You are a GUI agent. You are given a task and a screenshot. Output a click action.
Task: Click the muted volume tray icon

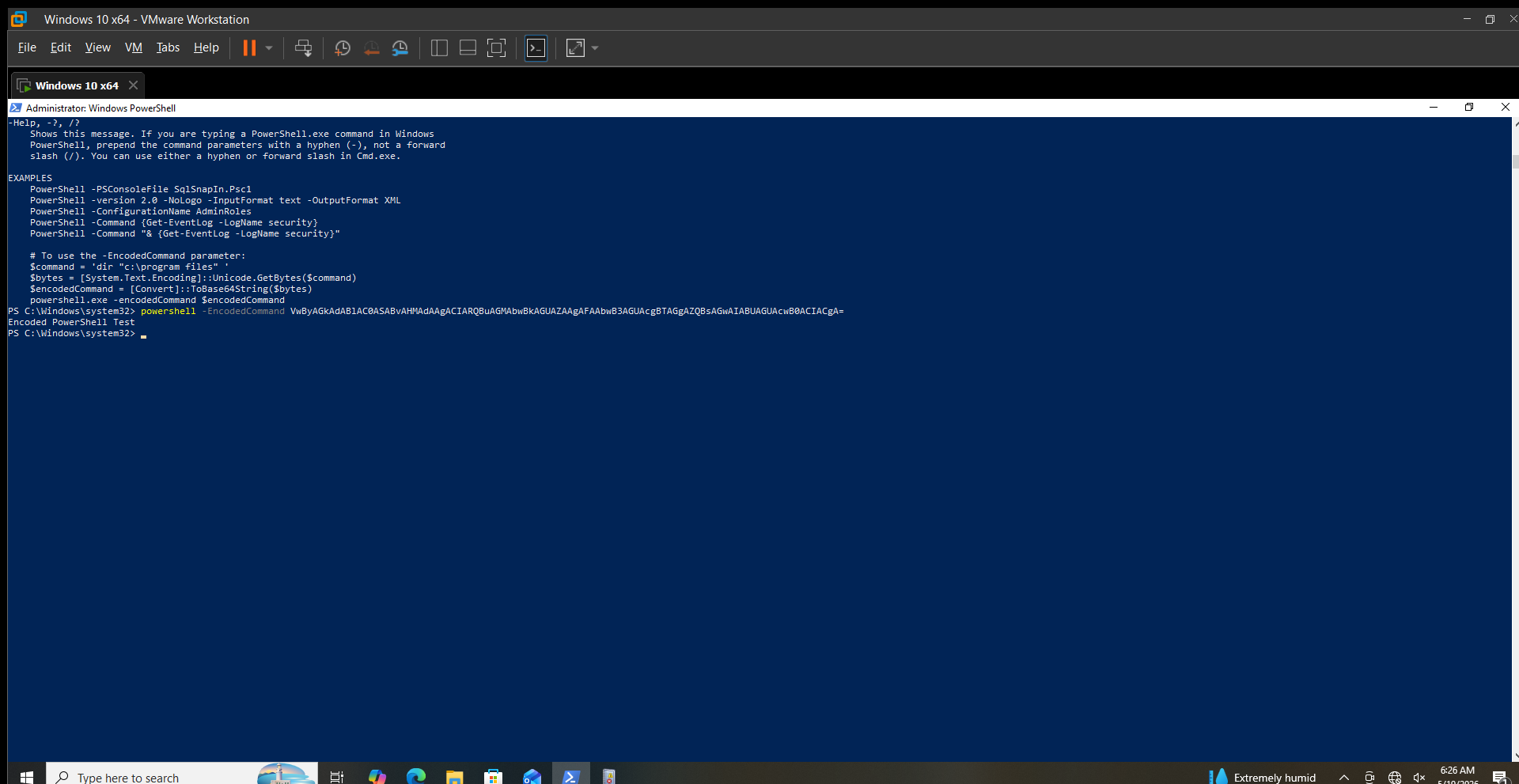pos(1419,778)
